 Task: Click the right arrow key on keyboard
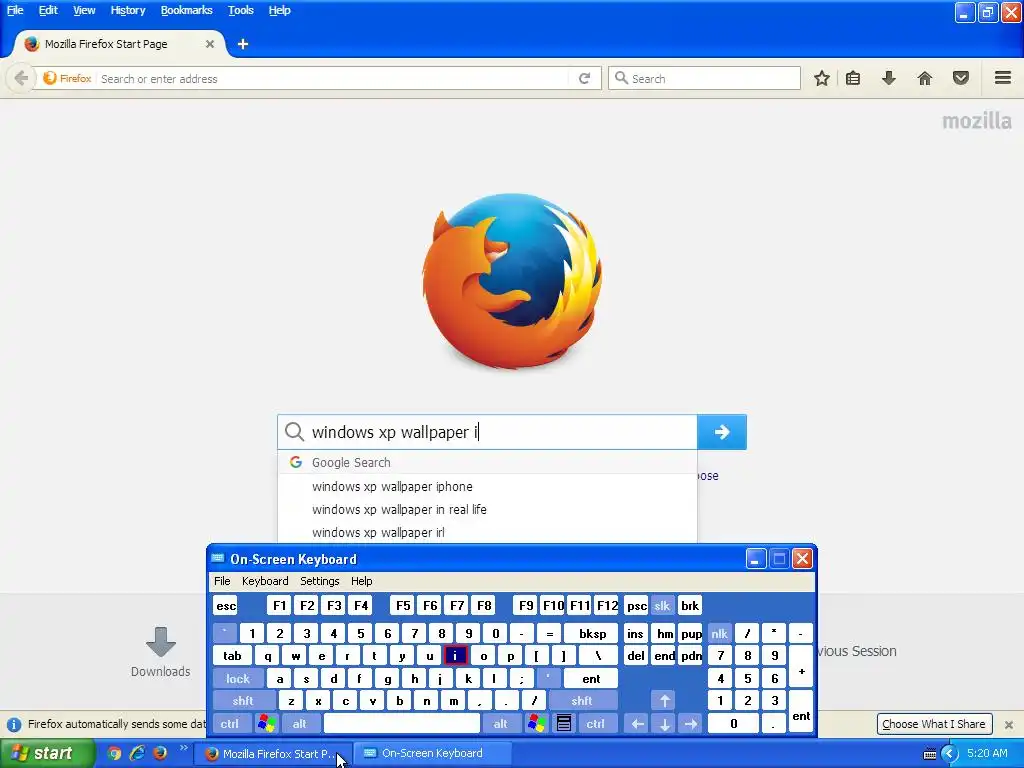point(691,724)
